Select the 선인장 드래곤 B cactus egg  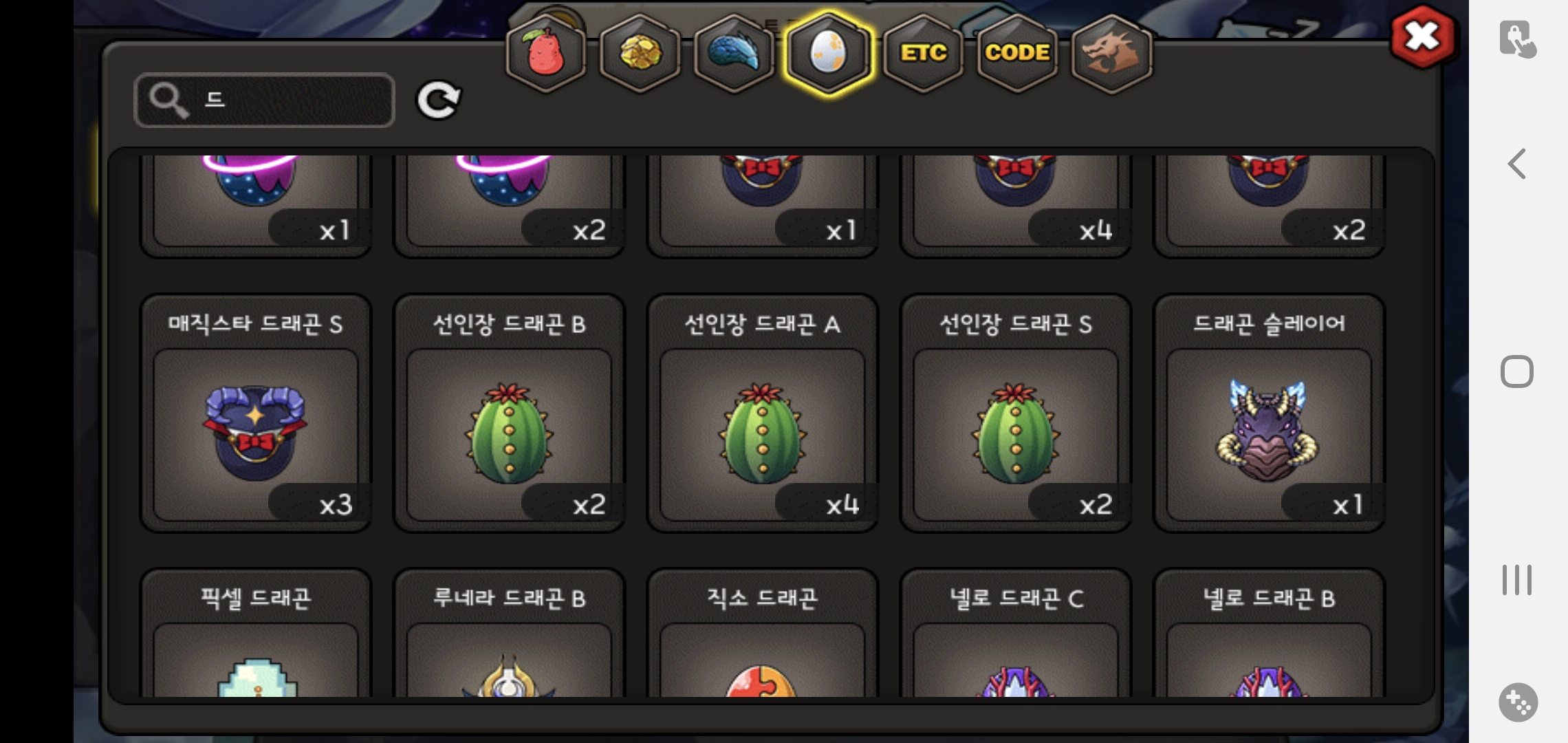coord(509,413)
